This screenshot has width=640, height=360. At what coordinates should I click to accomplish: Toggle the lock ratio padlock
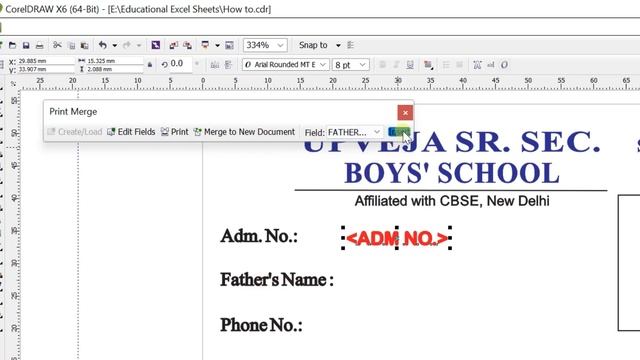point(150,65)
